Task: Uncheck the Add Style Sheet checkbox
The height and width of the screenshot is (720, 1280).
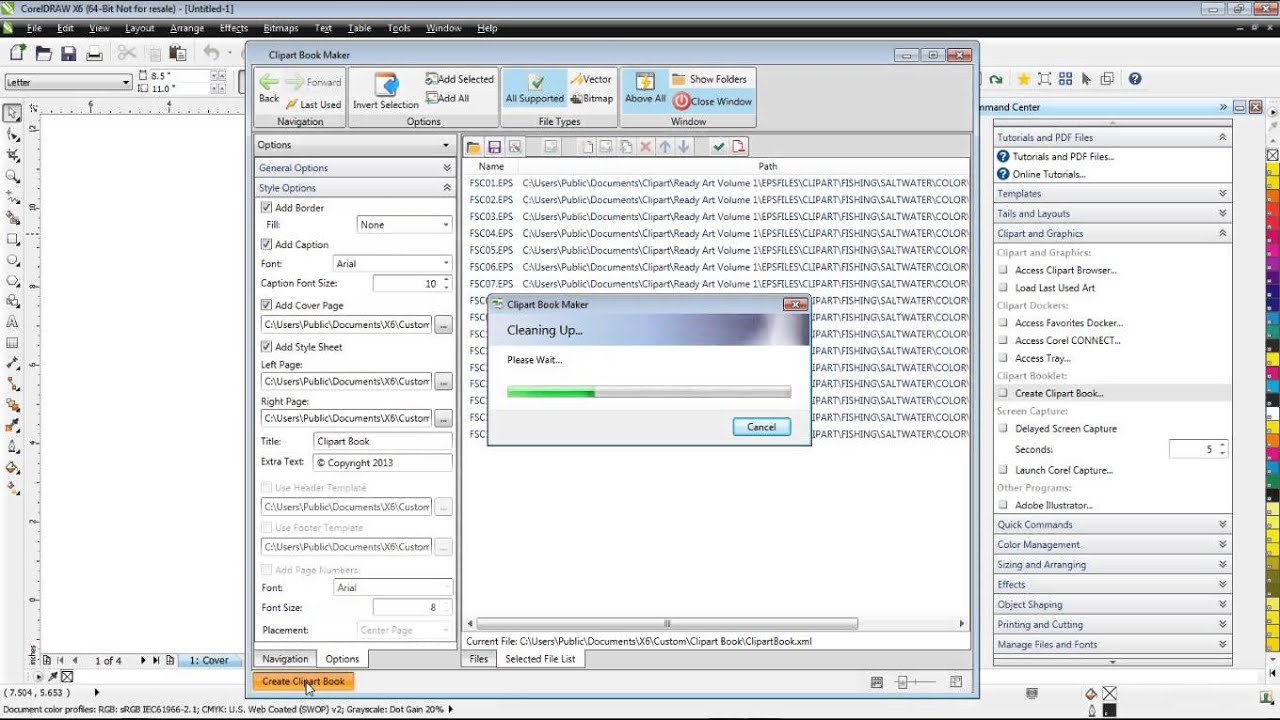Action: pos(267,347)
